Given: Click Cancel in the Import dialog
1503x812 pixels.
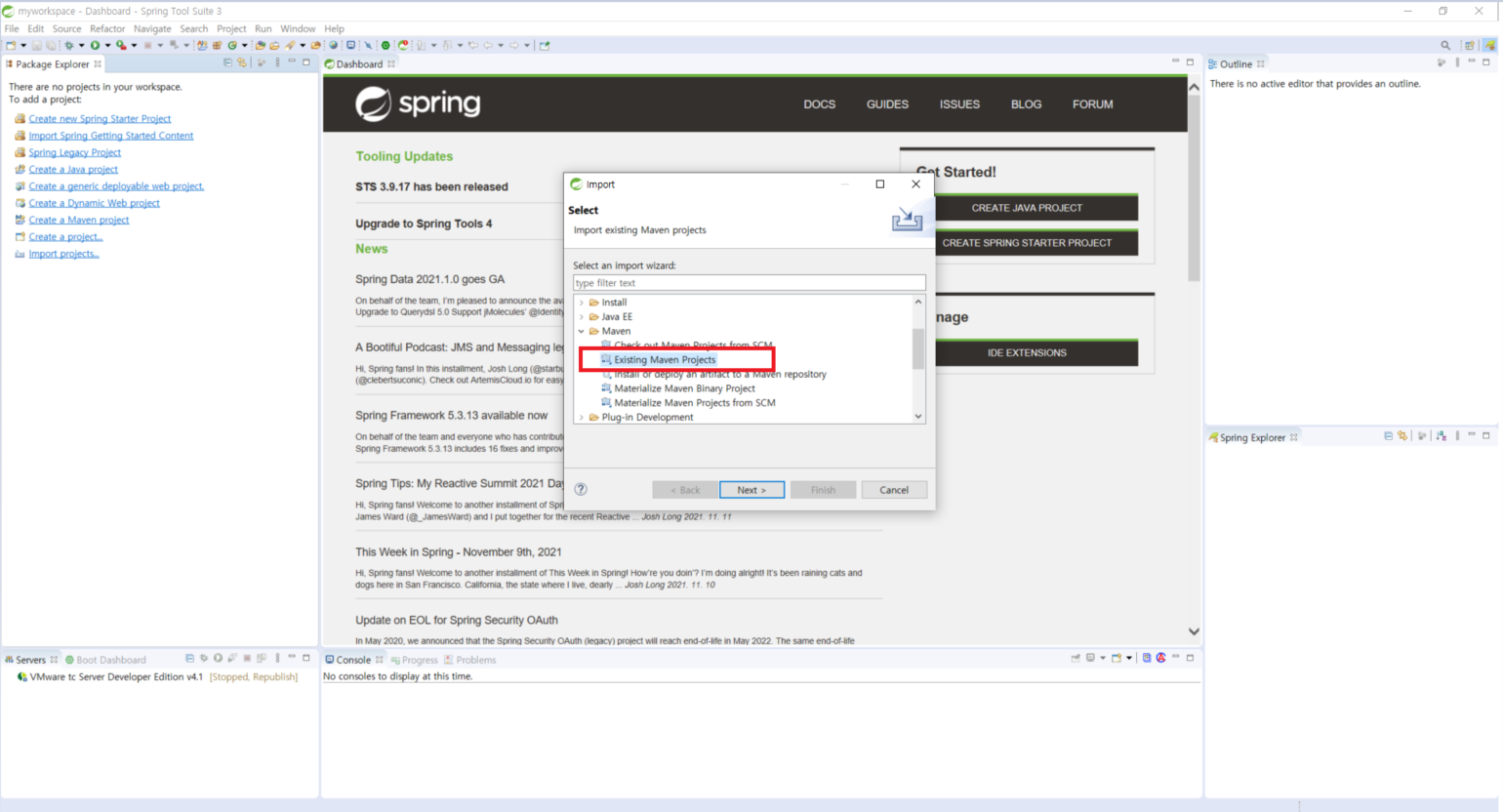Looking at the screenshot, I should 894,490.
